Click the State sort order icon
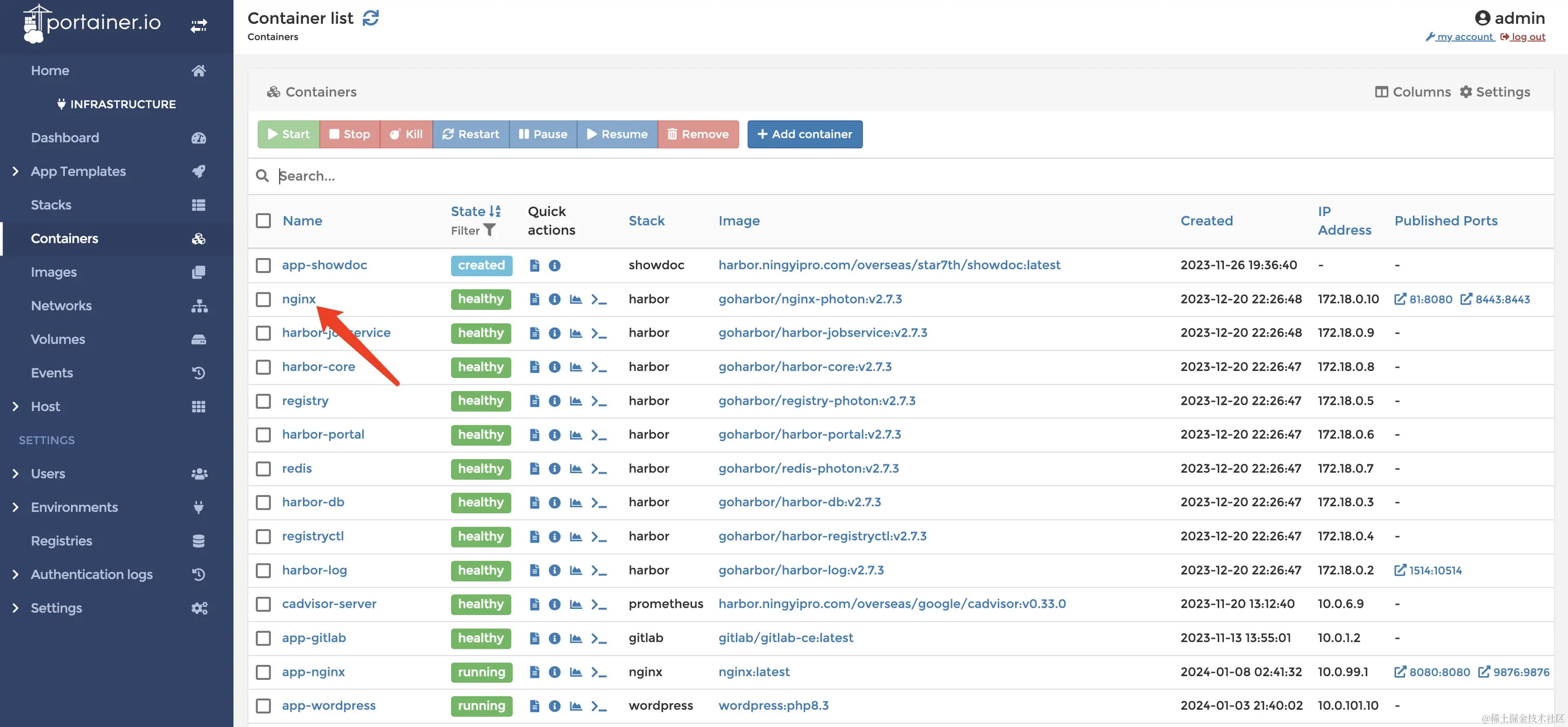 point(495,211)
